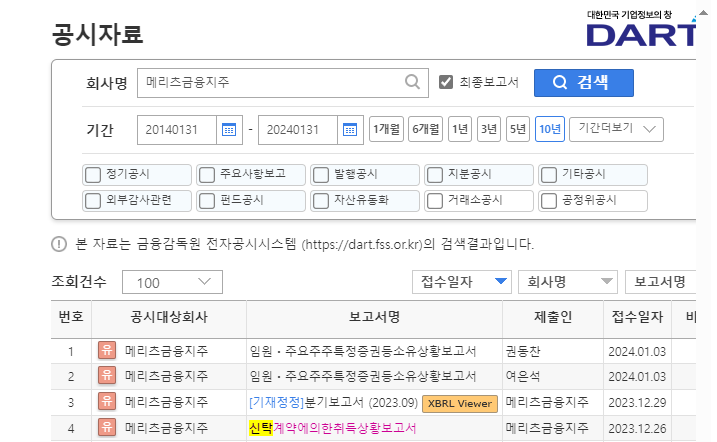The height and width of the screenshot is (442, 717).
Task: Check the 공정위공시 filter
Action: [x=549, y=201]
